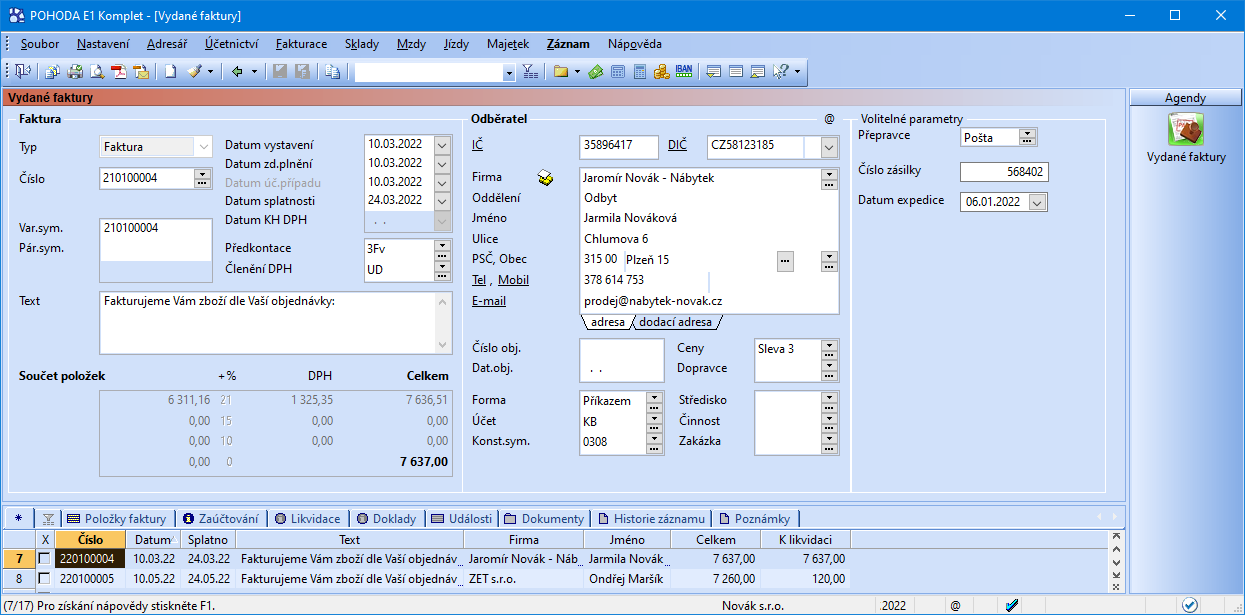Open the Datum zd.plnění date dropdown
This screenshot has width=1245, height=615.
point(443,163)
